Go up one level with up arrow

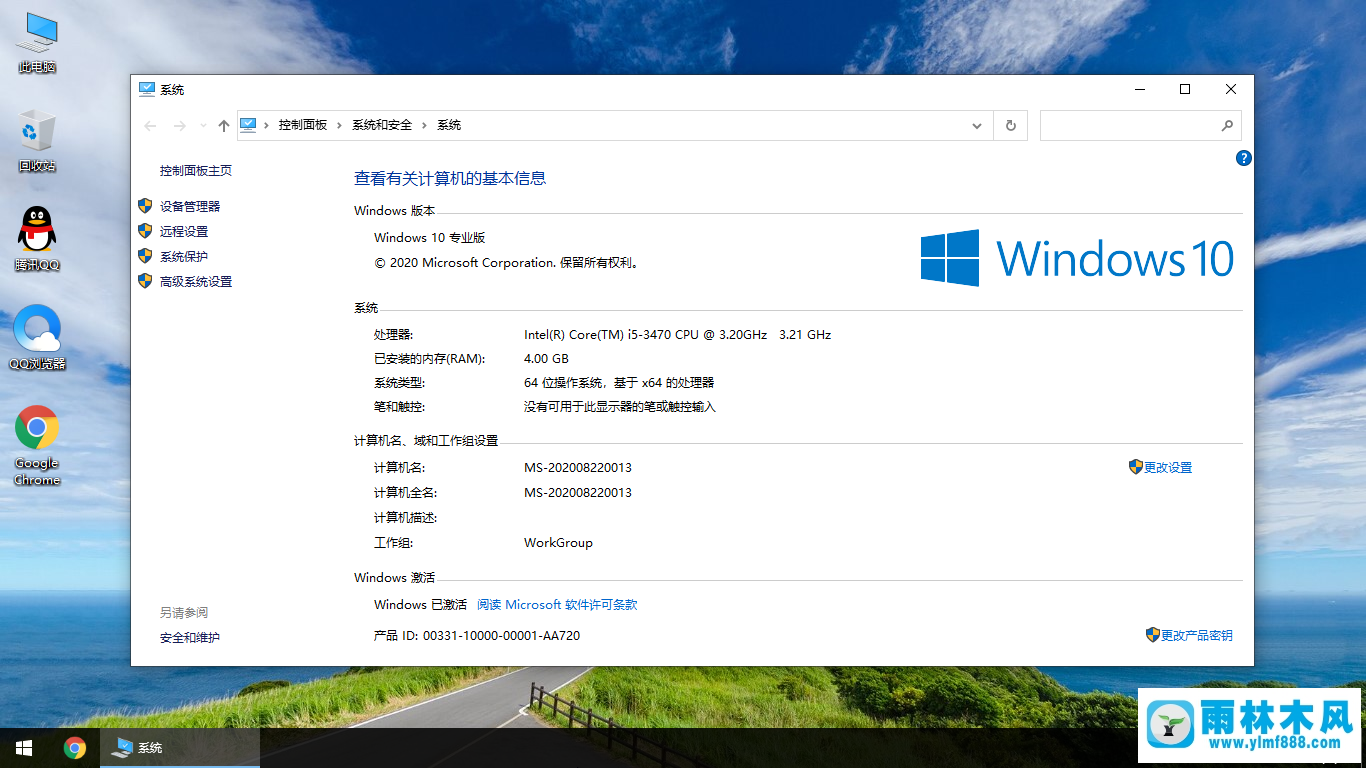tap(224, 125)
